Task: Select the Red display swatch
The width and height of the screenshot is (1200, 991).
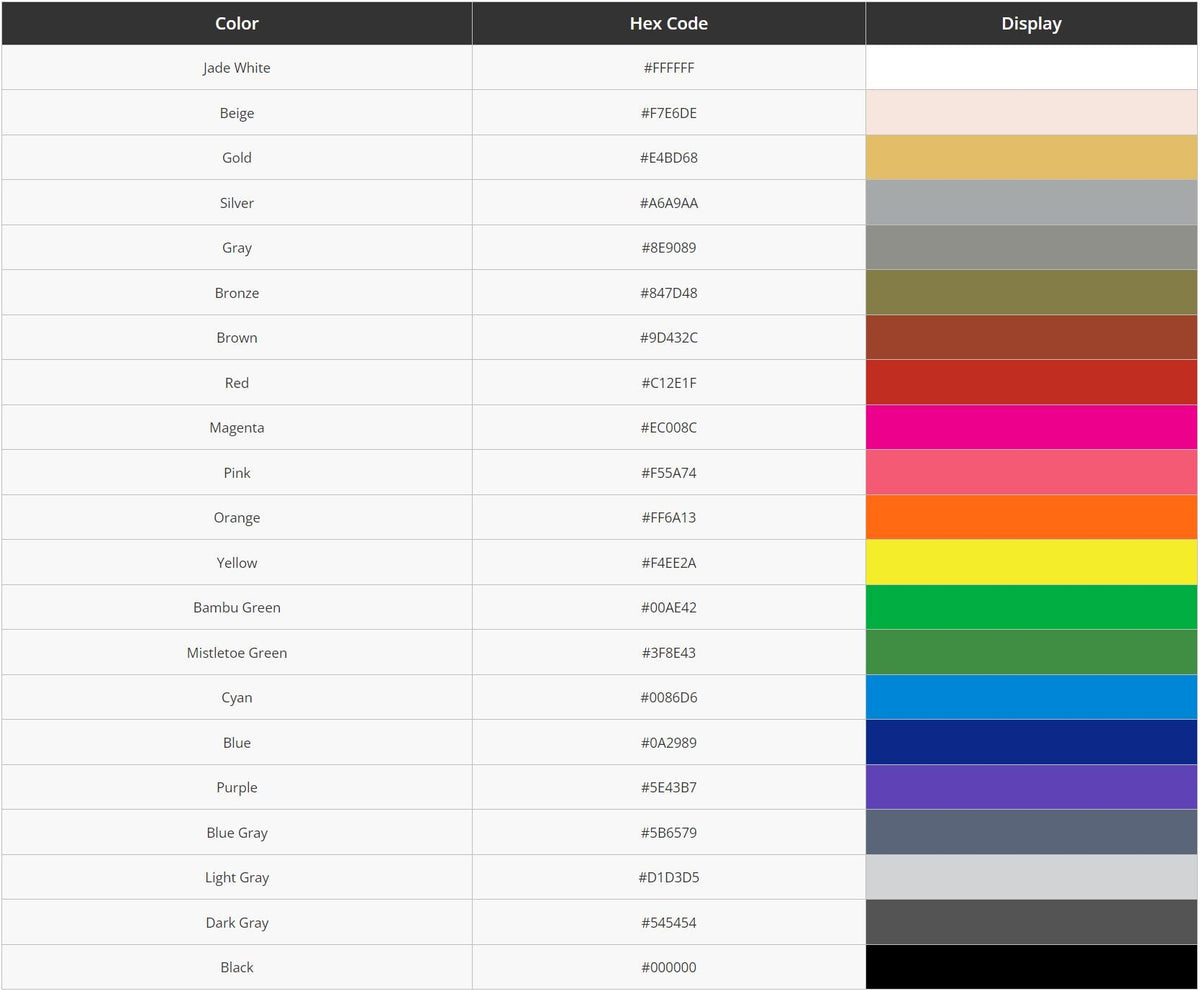Action: pyautogui.click(x=1031, y=383)
